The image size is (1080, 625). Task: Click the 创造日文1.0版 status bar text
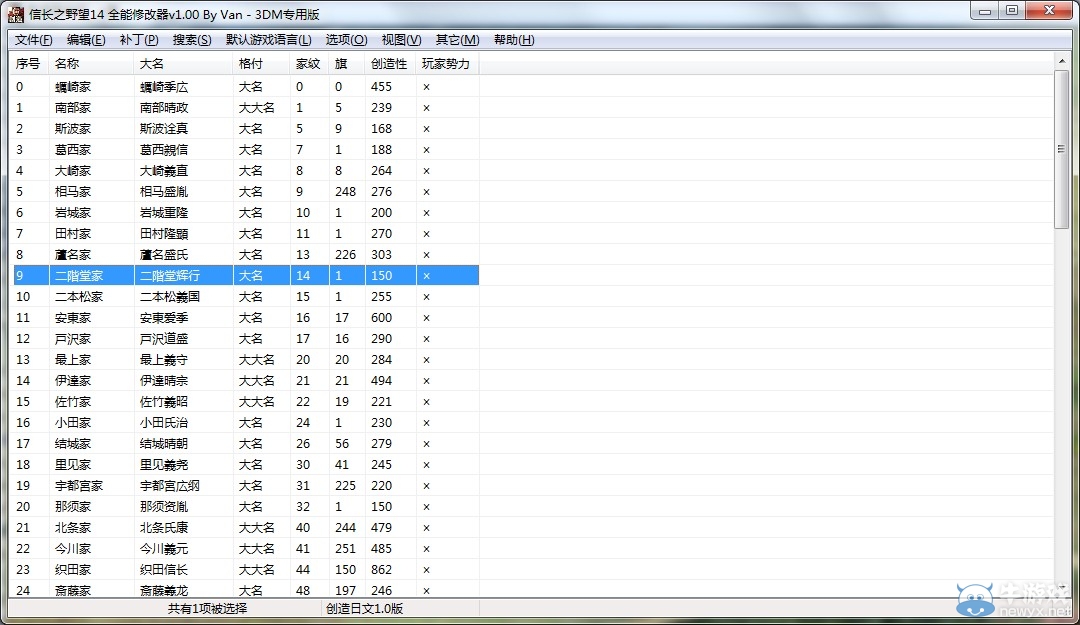364,609
